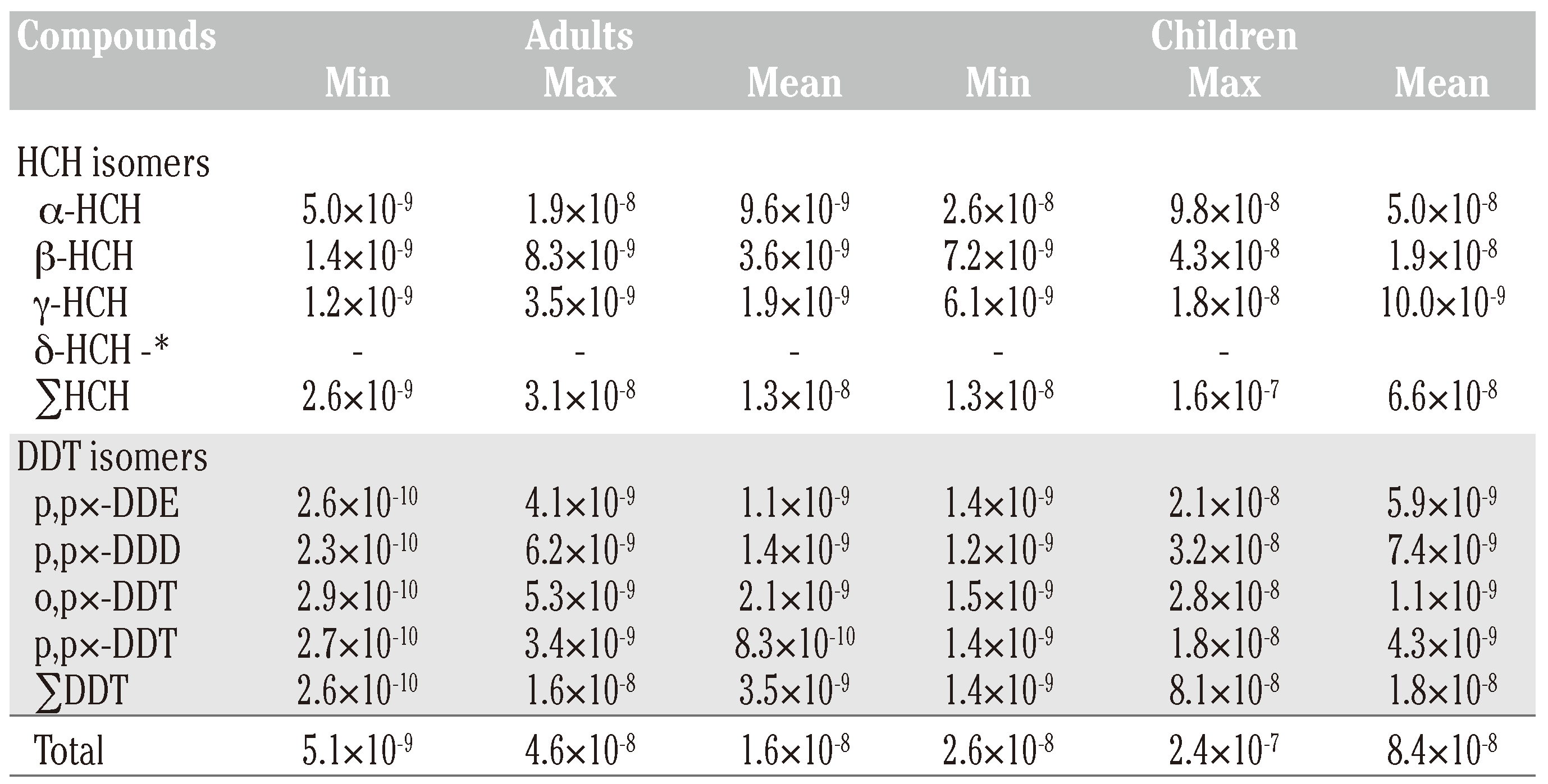Click the p,p×-DDE row label
The width and height of the screenshot is (1548, 784).
(x=107, y=503)
